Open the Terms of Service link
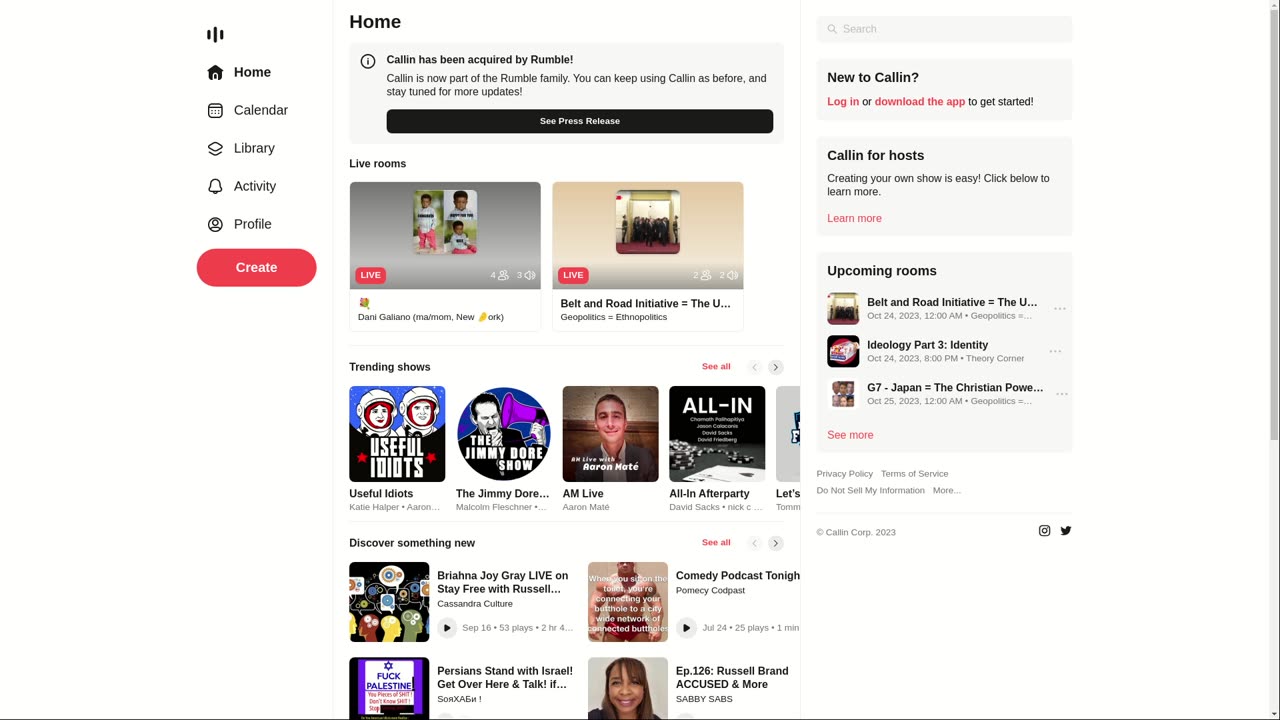The width and height of the screenshot is (1280, 720). (915, 474)
